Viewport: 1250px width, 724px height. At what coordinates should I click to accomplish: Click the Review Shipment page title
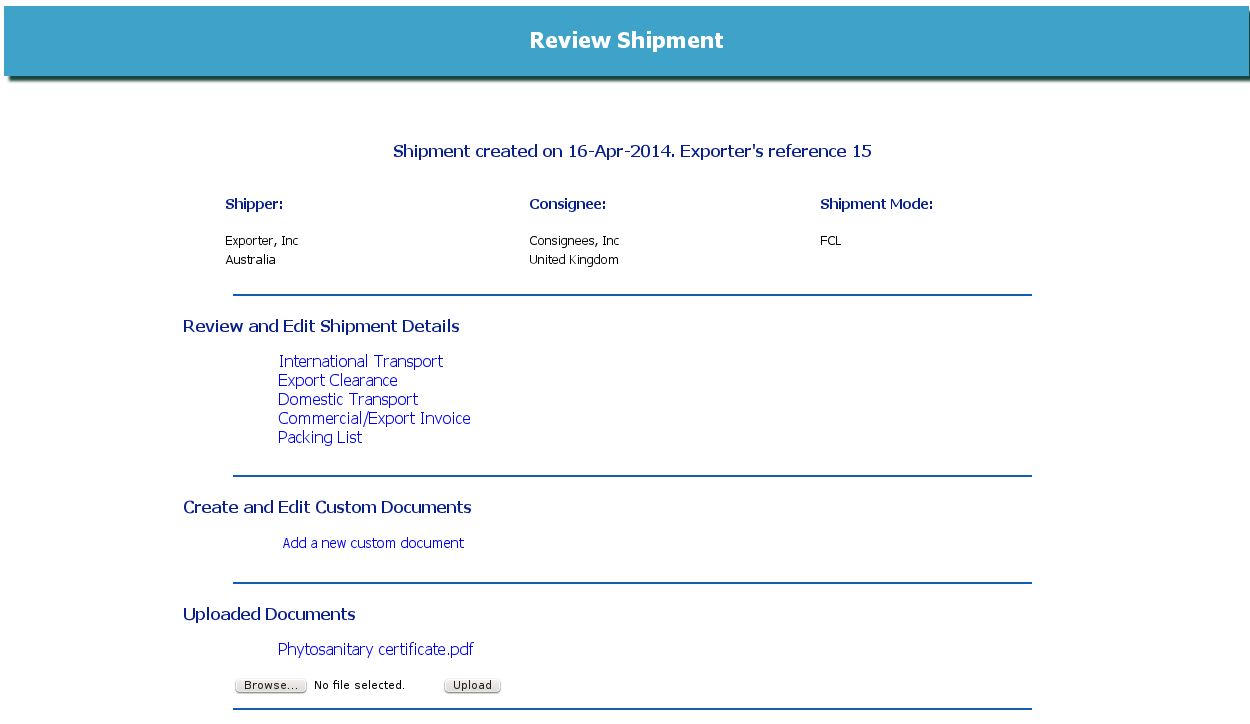point(627,41)
